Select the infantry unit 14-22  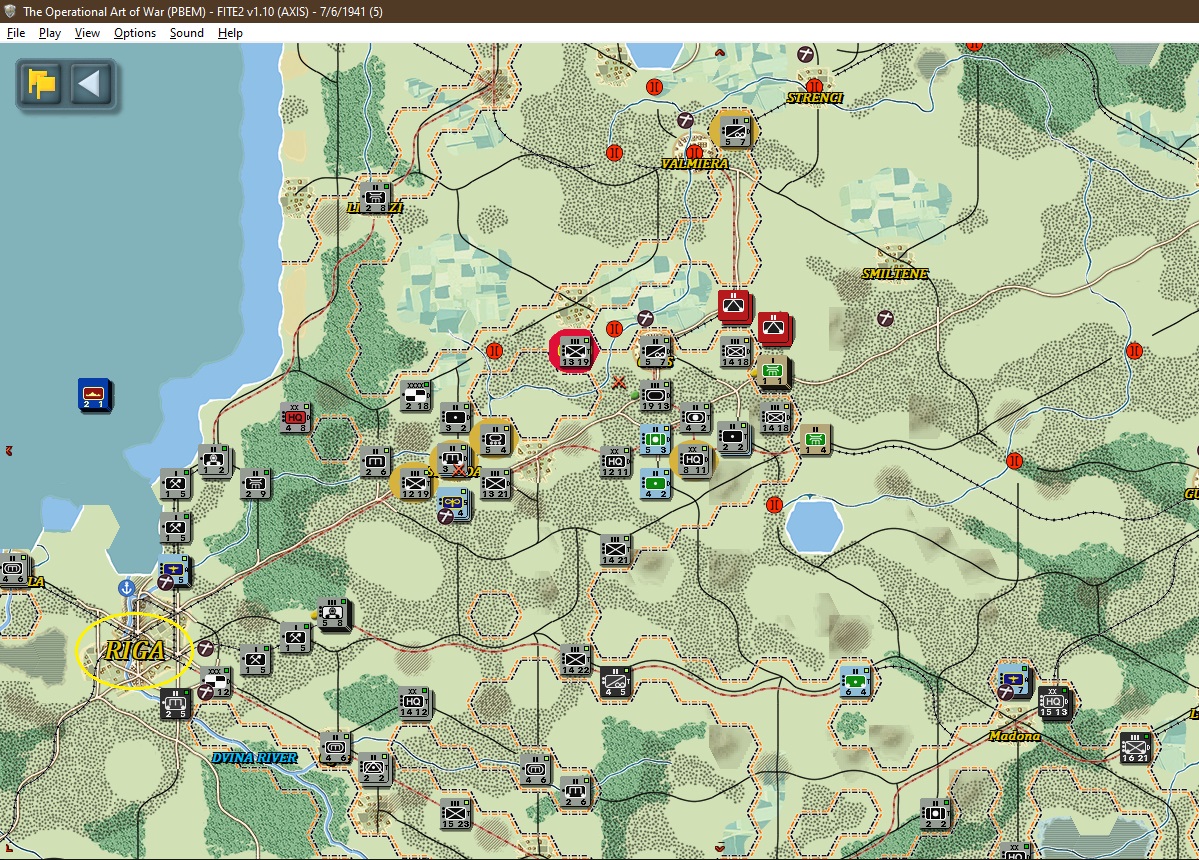coord(574,660)
